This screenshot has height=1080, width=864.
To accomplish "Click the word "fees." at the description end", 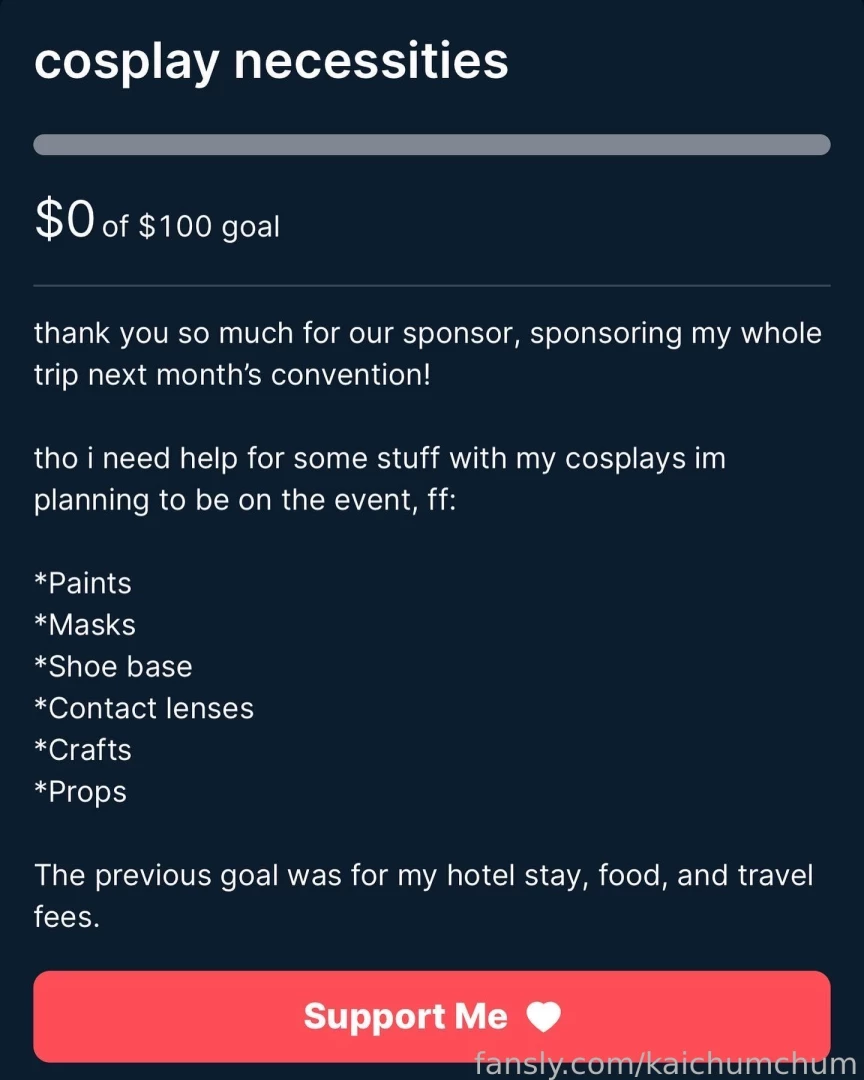I will click(x=67, y=917).
